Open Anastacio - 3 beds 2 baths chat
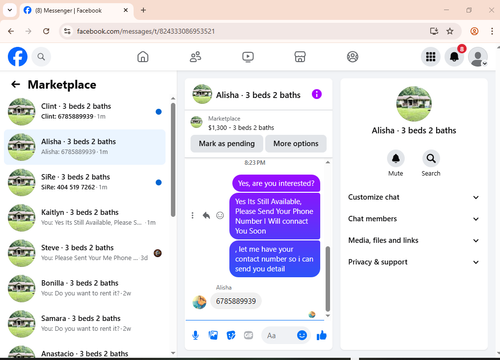500x360 pixels. [85, 351]
